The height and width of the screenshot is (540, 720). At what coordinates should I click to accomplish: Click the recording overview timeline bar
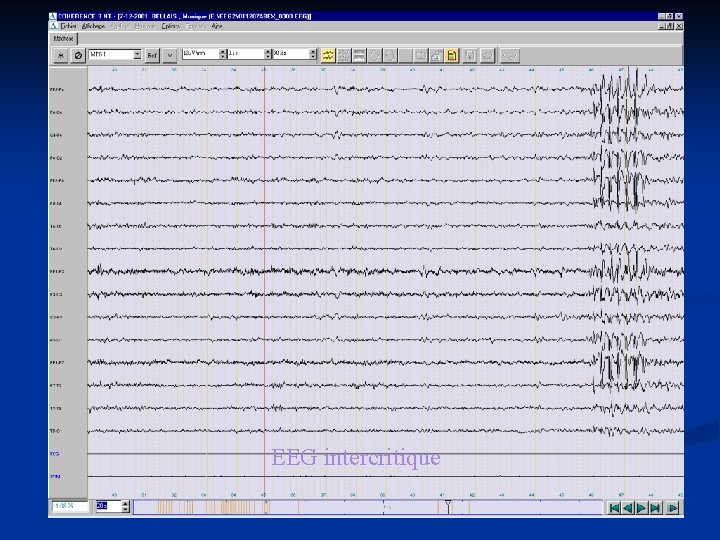pos(367,507)
